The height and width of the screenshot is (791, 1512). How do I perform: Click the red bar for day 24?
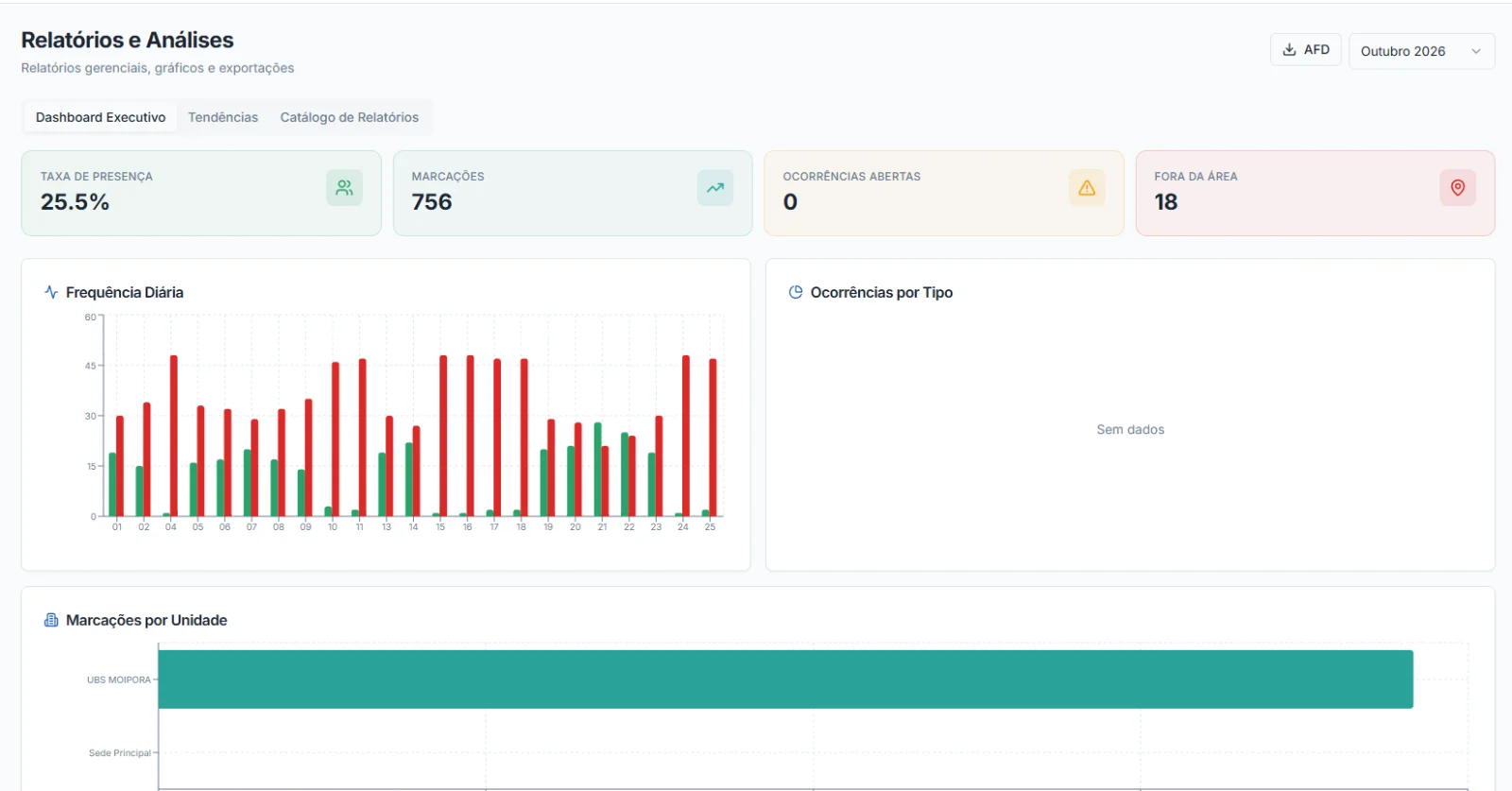686,436
